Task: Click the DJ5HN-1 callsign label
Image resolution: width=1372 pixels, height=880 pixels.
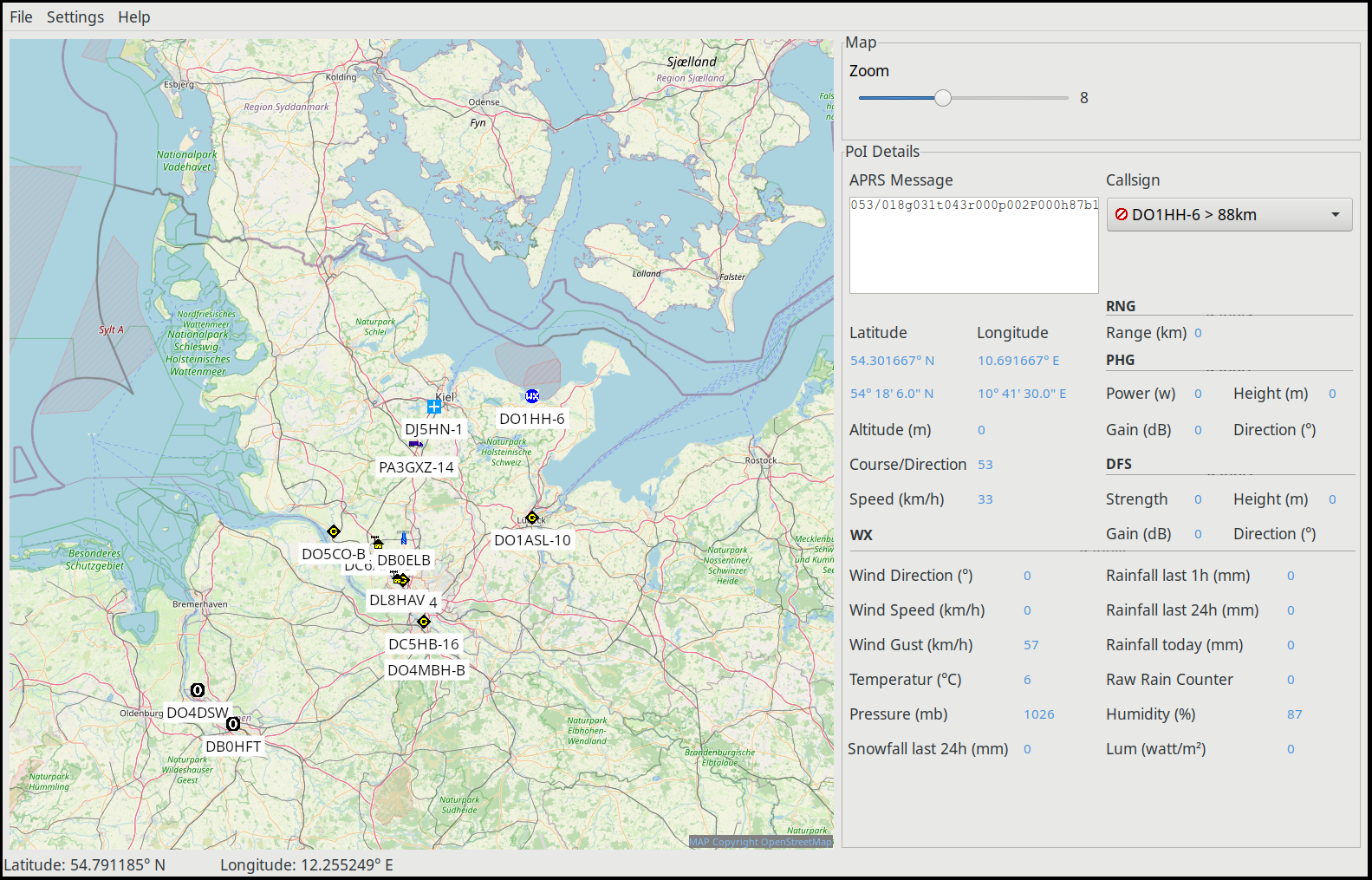Action: point(434,429)
